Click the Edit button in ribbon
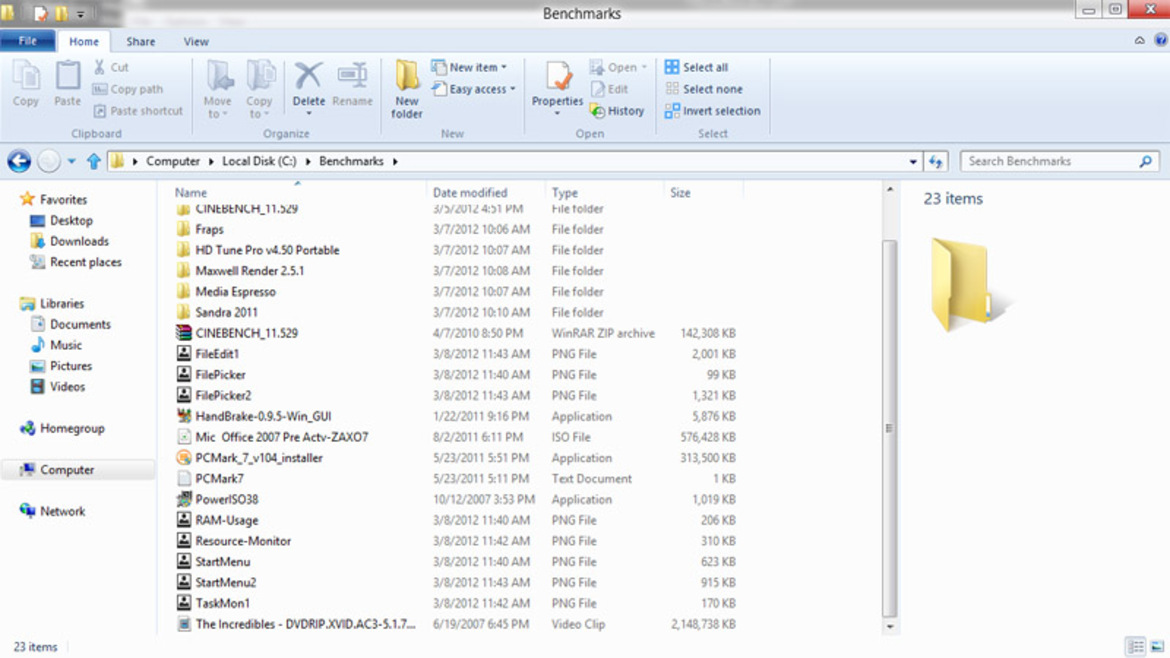 [610, 89]
